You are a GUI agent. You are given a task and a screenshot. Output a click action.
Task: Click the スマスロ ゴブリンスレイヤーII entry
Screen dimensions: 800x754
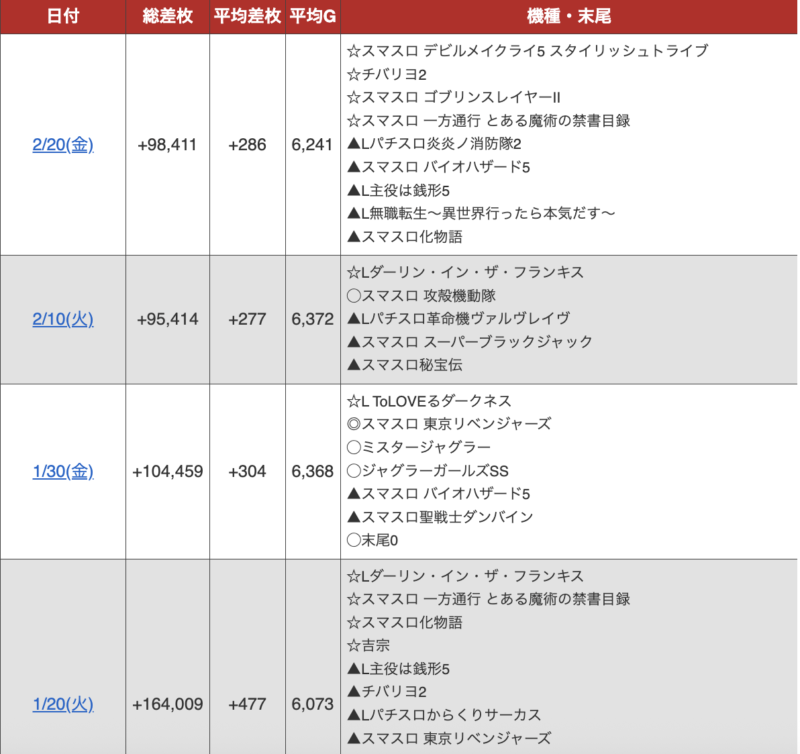click(x=453, y=97)
